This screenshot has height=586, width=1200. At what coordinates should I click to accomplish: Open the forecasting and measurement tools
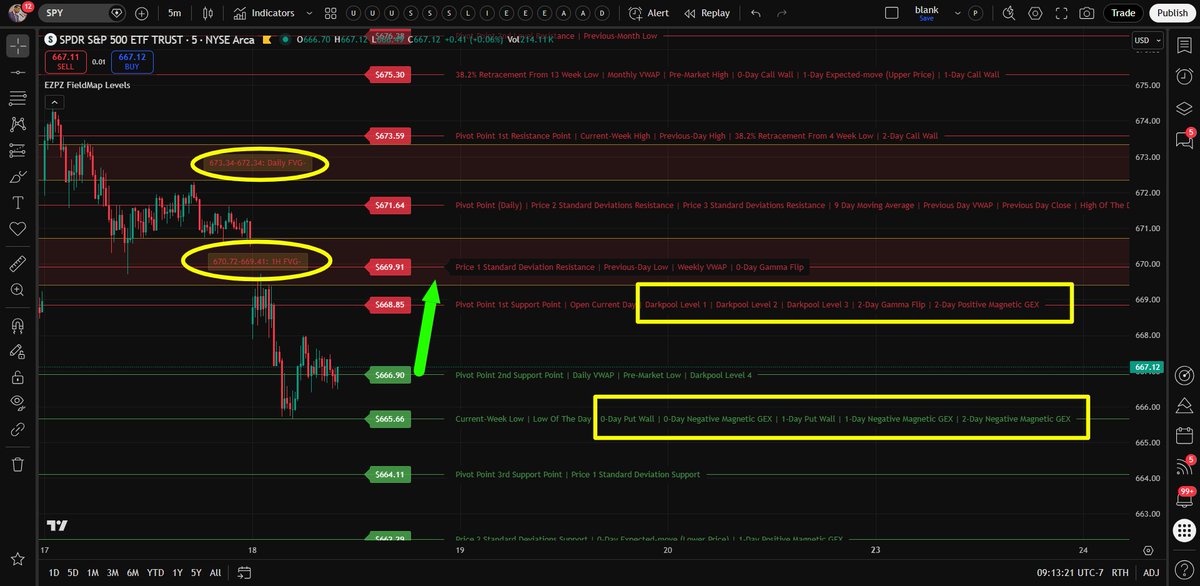click(17, 151)
